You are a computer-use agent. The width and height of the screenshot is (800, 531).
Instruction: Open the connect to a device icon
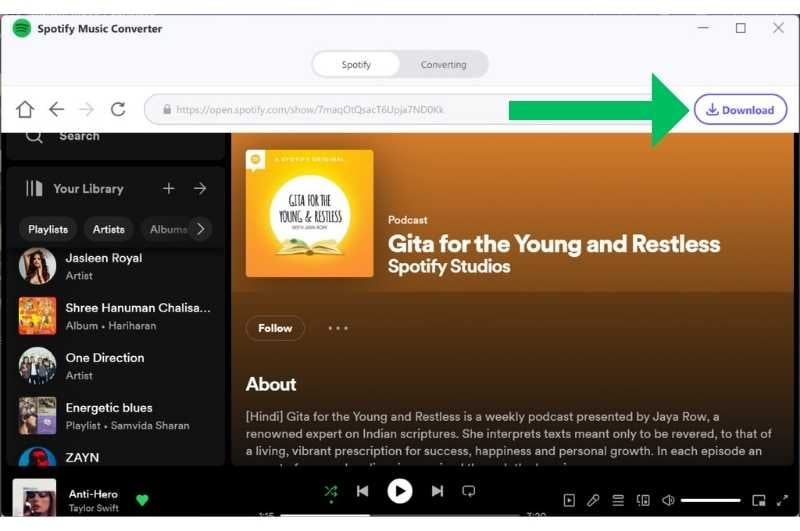coord(643,500)
